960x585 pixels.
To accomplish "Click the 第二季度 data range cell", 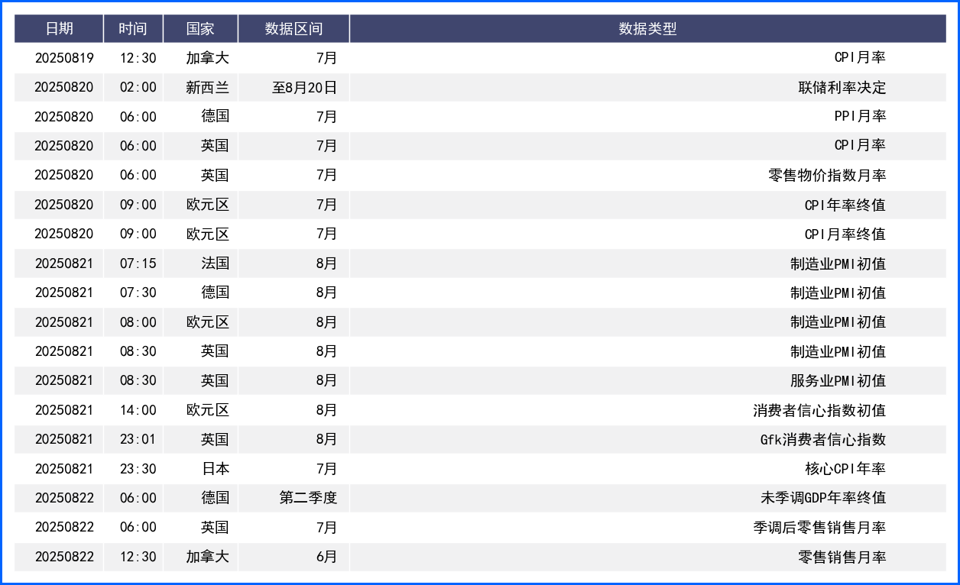I will [308, 497].
